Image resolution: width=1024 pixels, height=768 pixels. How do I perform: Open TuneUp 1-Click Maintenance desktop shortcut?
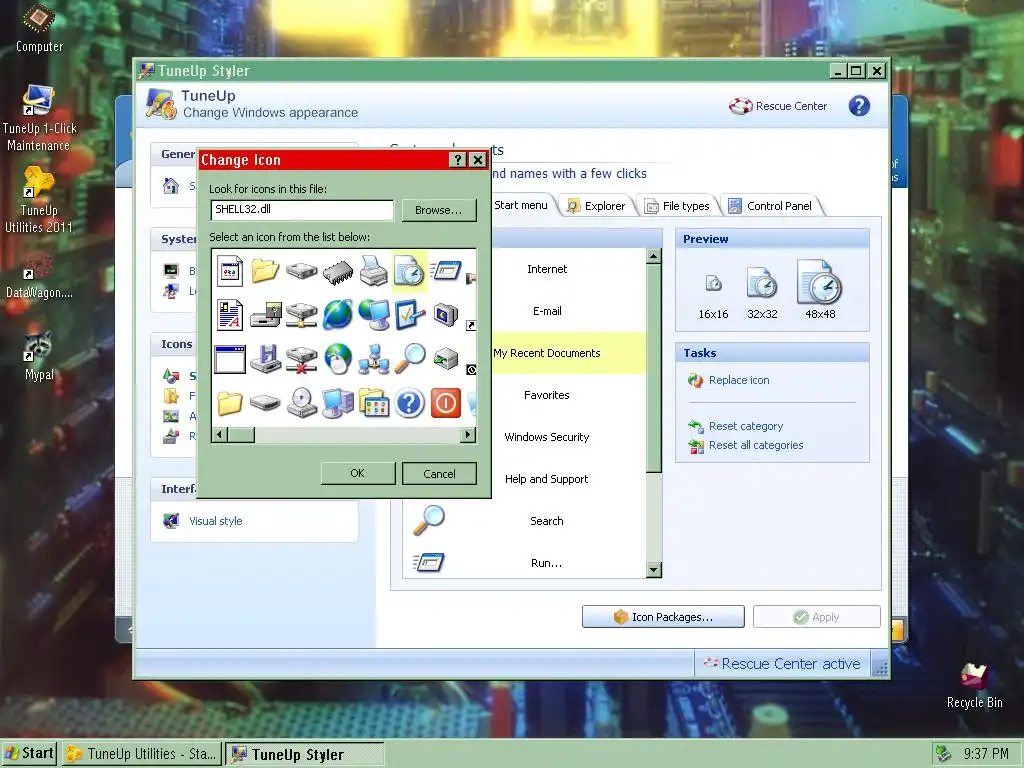click(x=39, y=119)
